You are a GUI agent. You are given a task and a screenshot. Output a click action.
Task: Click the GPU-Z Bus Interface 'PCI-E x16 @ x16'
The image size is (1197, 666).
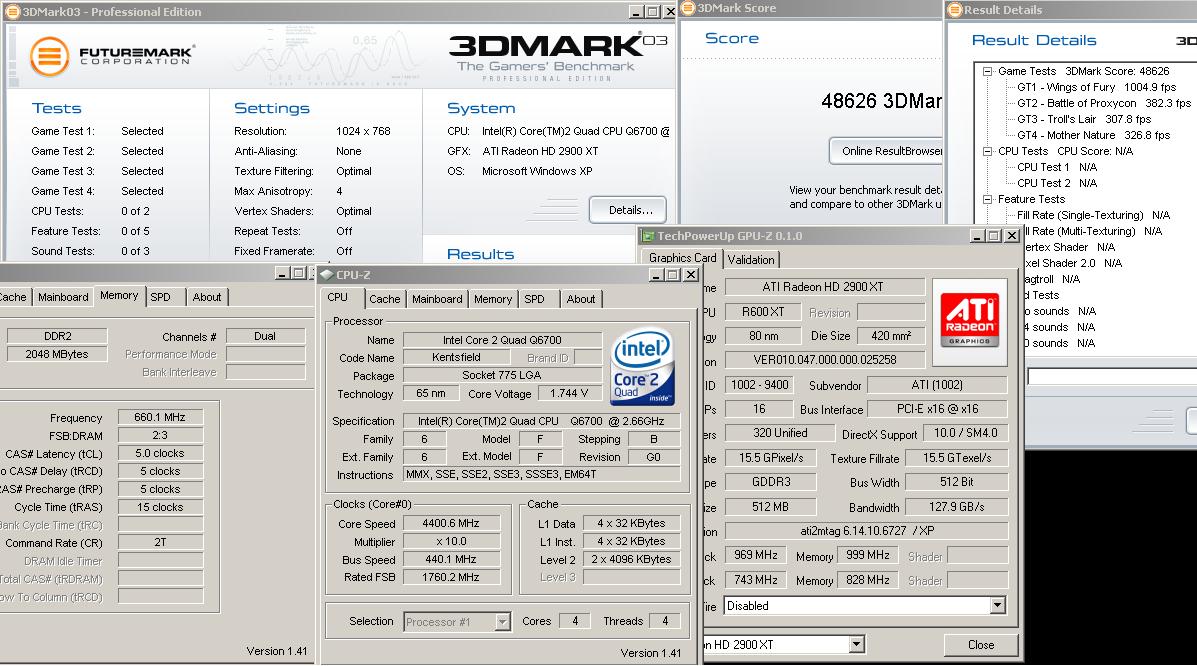point(937,409)
